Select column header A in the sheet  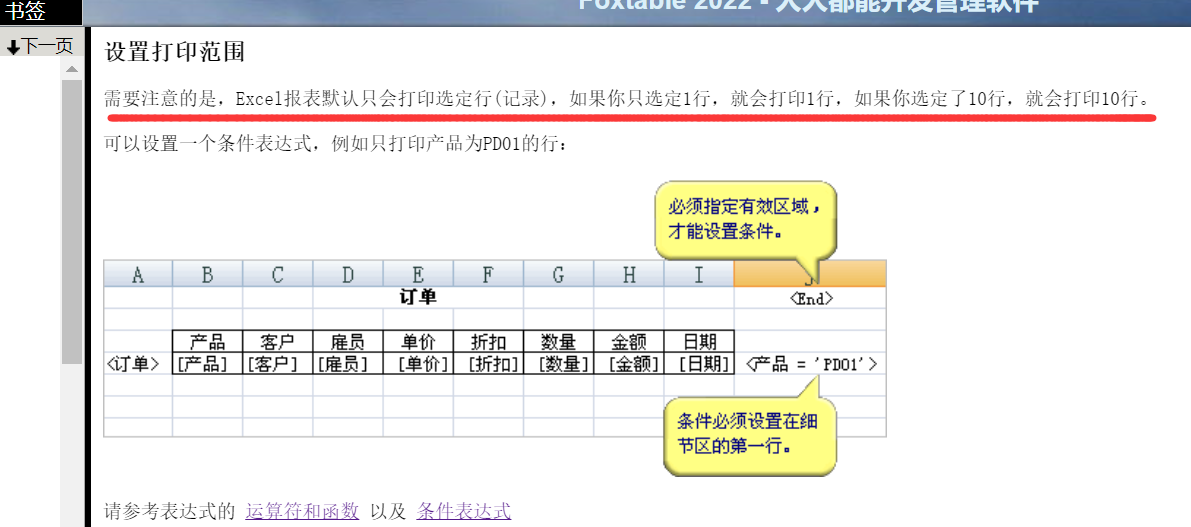138,275
